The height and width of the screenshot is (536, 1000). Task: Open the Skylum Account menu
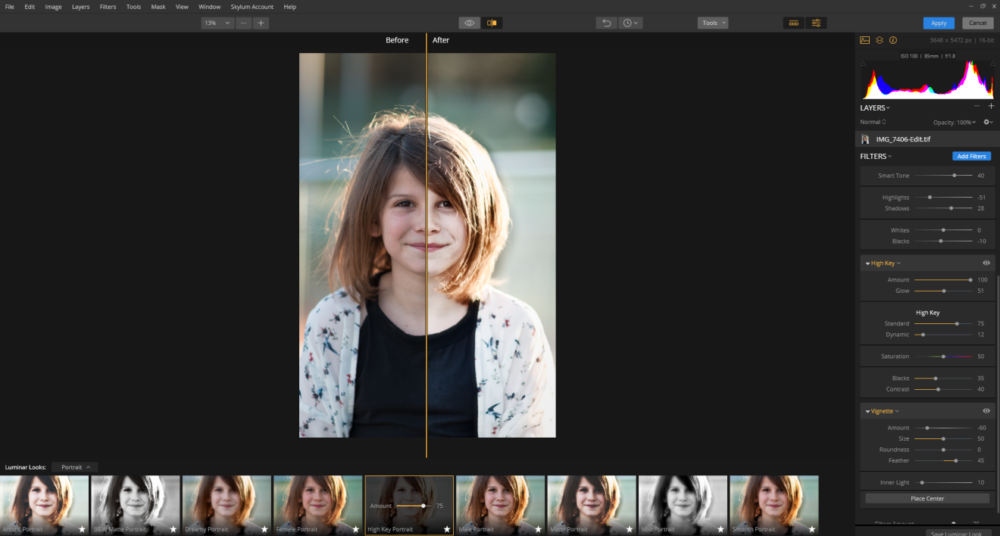pos(252,6)
